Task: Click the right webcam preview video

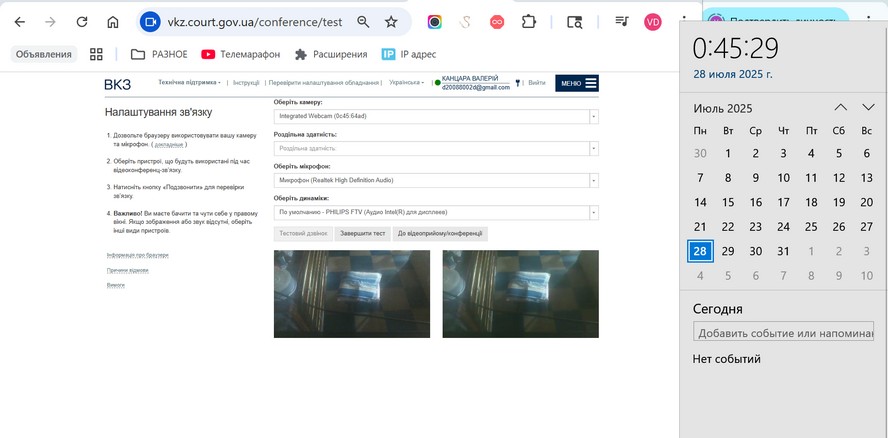Action: click(520, 294)
